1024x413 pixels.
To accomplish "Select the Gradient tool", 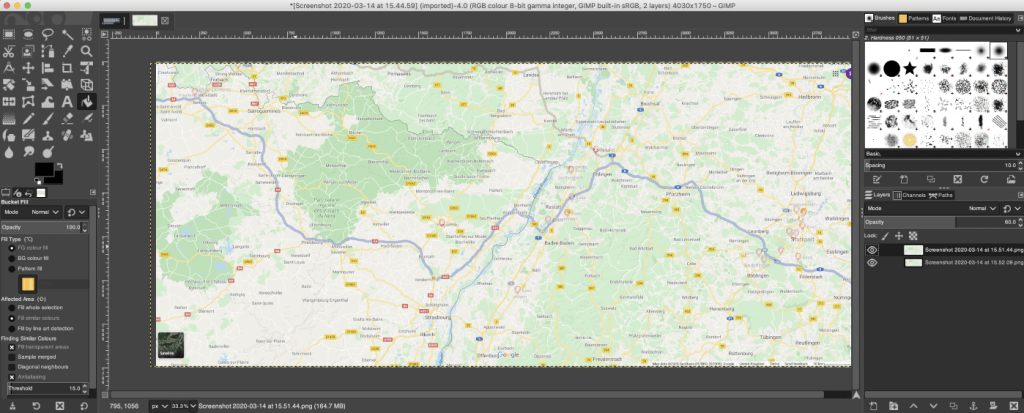I will (x=8, y=118).
